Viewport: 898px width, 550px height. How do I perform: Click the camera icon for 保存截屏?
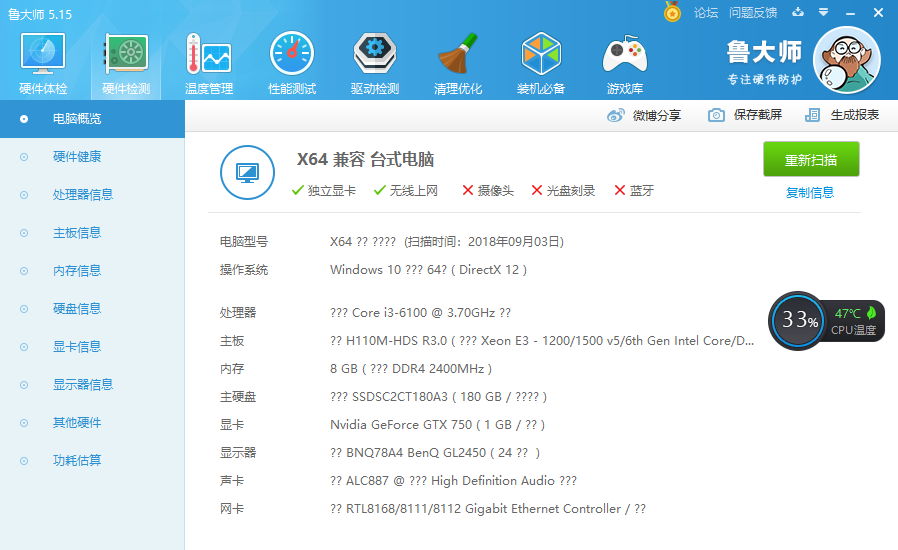[716, 115]
